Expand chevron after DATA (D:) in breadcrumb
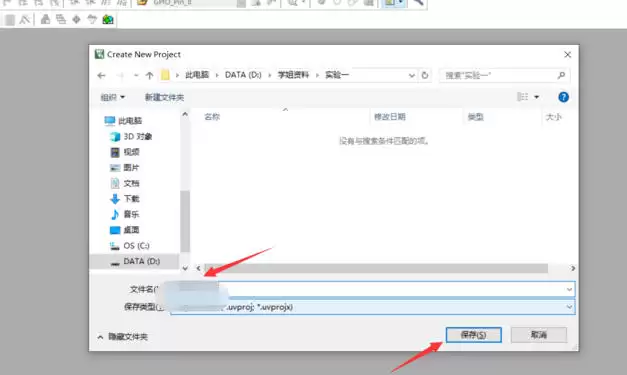The image size is (627, 375). (x=270, y=75)
